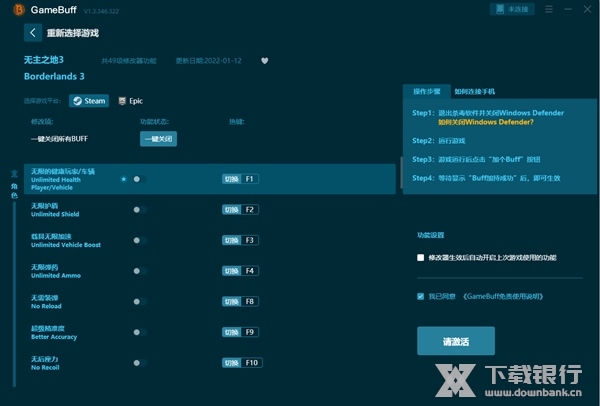This screenshot has height=406, width=600.
Task: Select the Epic platform option
Action: (131, 101)
